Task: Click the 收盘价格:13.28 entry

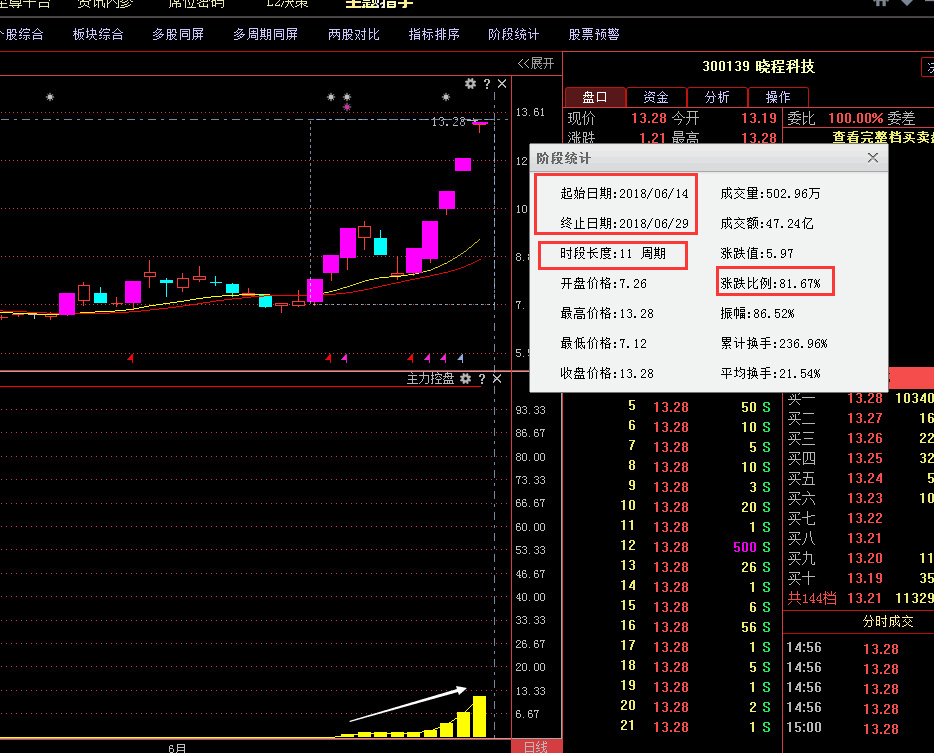Action: click(607, 374)
